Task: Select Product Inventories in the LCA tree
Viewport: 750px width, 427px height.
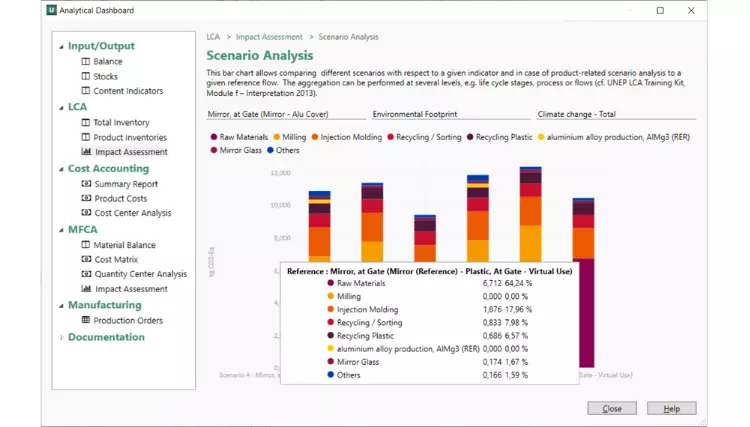Action: 130,138
